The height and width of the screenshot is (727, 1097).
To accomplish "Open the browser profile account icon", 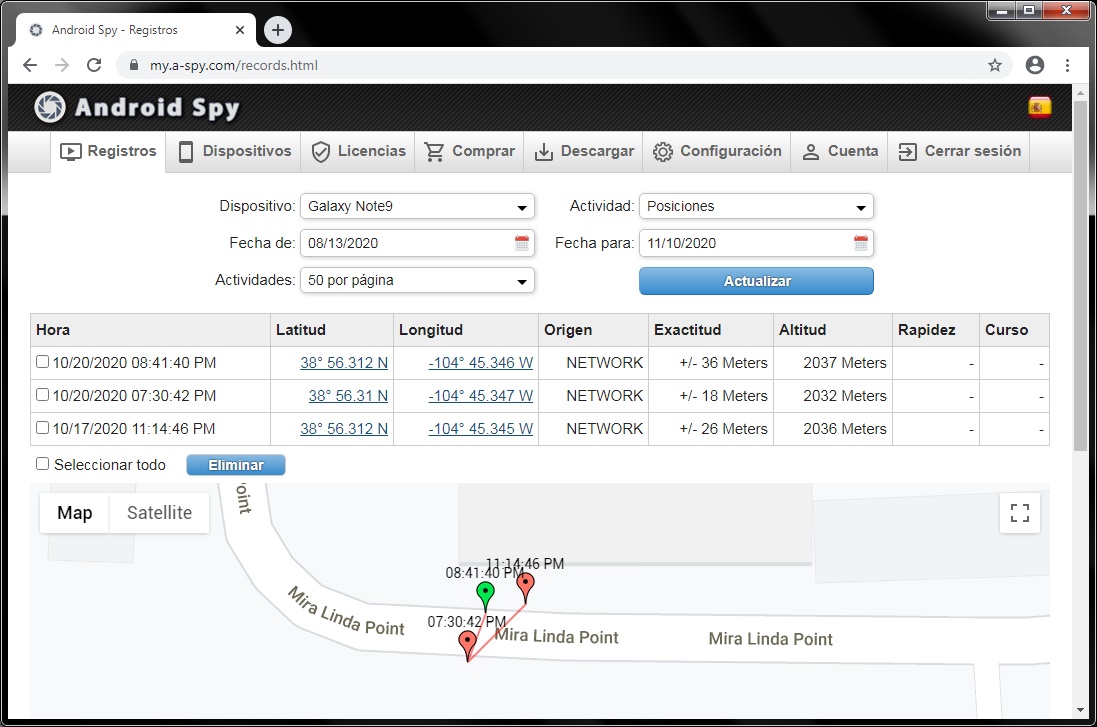I will (1035, 65).
